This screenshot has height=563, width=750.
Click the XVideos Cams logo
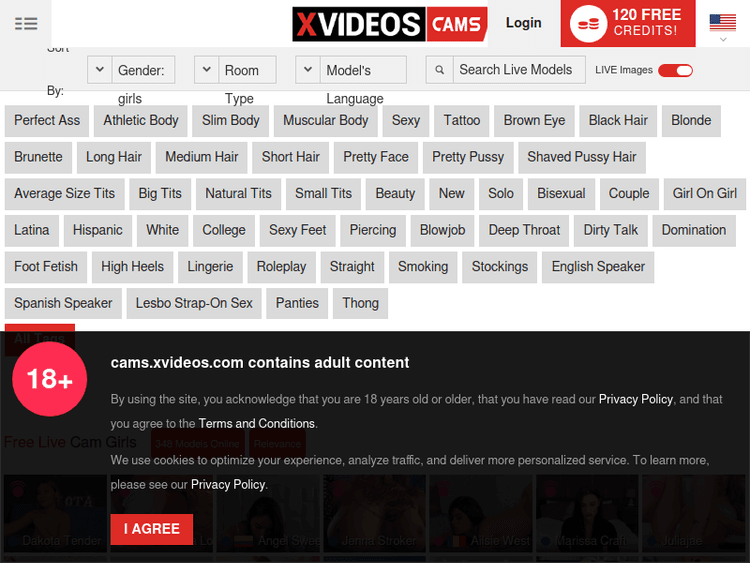click(389, 24)
